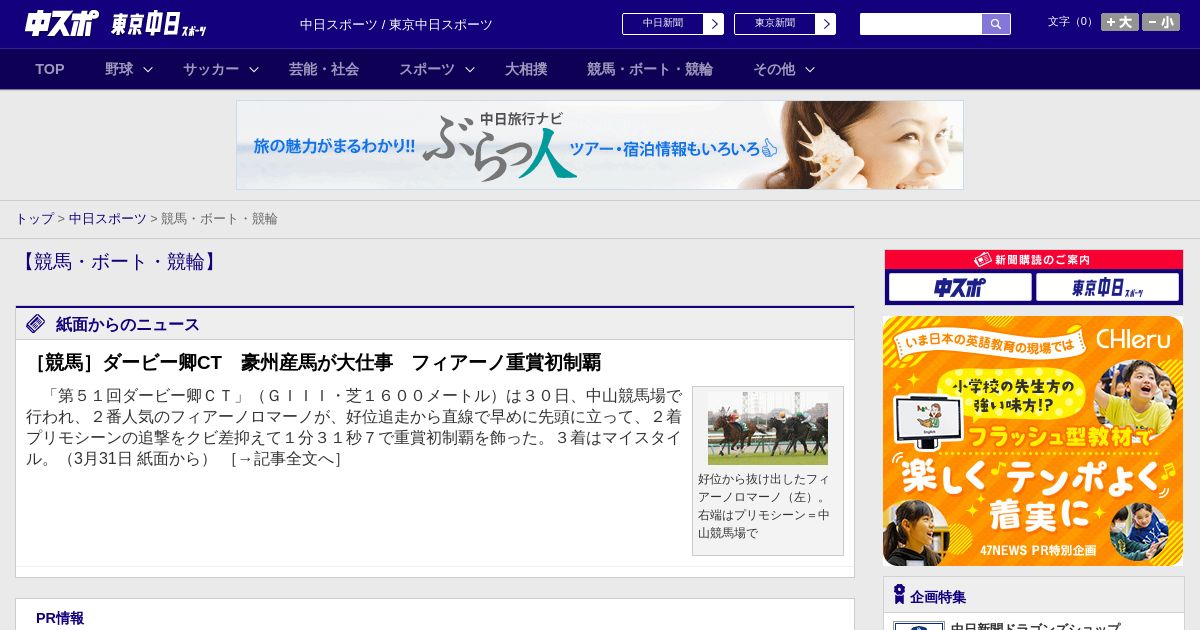This screenshot has height=630, width=1200.
Task: Increase text size with ＋大 button
Action: 1119,22
